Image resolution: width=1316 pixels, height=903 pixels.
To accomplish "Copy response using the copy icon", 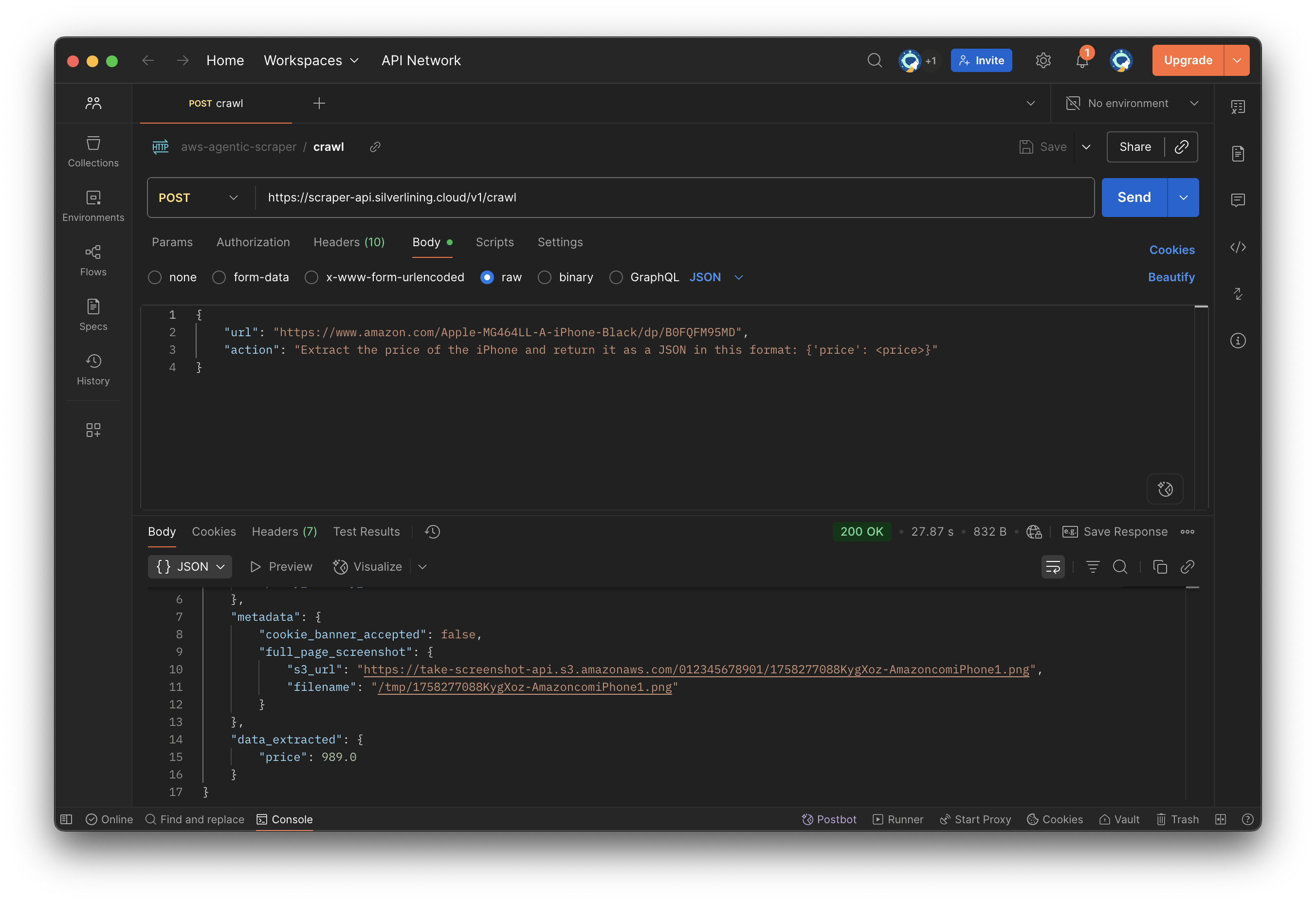I will [1160, 567].
